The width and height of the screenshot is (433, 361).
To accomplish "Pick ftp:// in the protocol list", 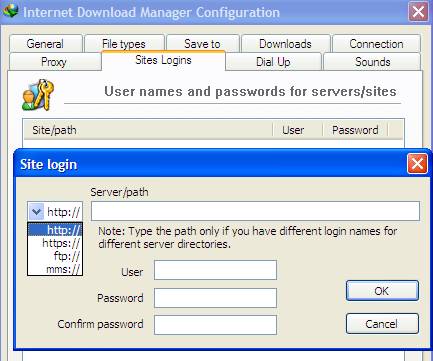I will click(x=55, y=256).
